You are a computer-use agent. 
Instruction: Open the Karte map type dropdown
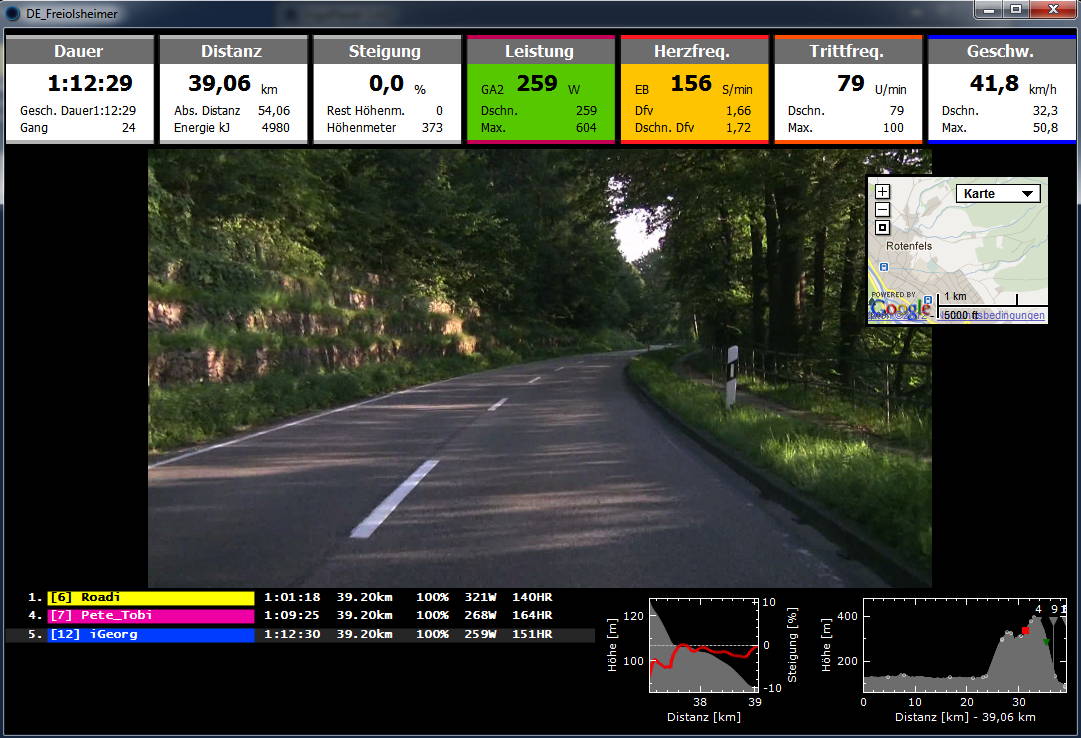pos(998,194)
